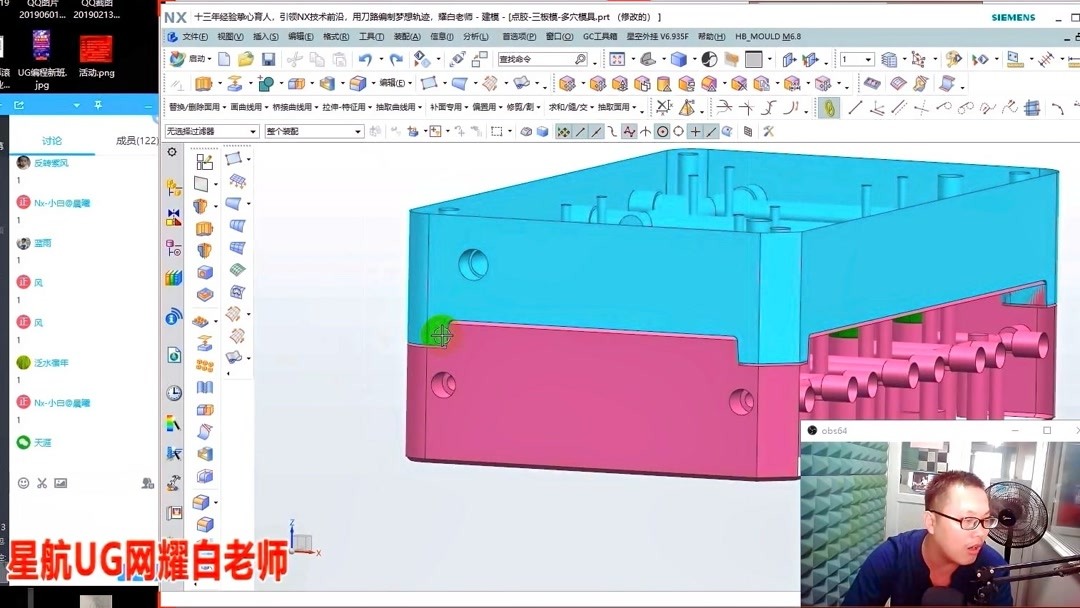Viewport: 1080px width, 608px height.
Task: Click the Undo arrow icon
Action: pos(364,59)
